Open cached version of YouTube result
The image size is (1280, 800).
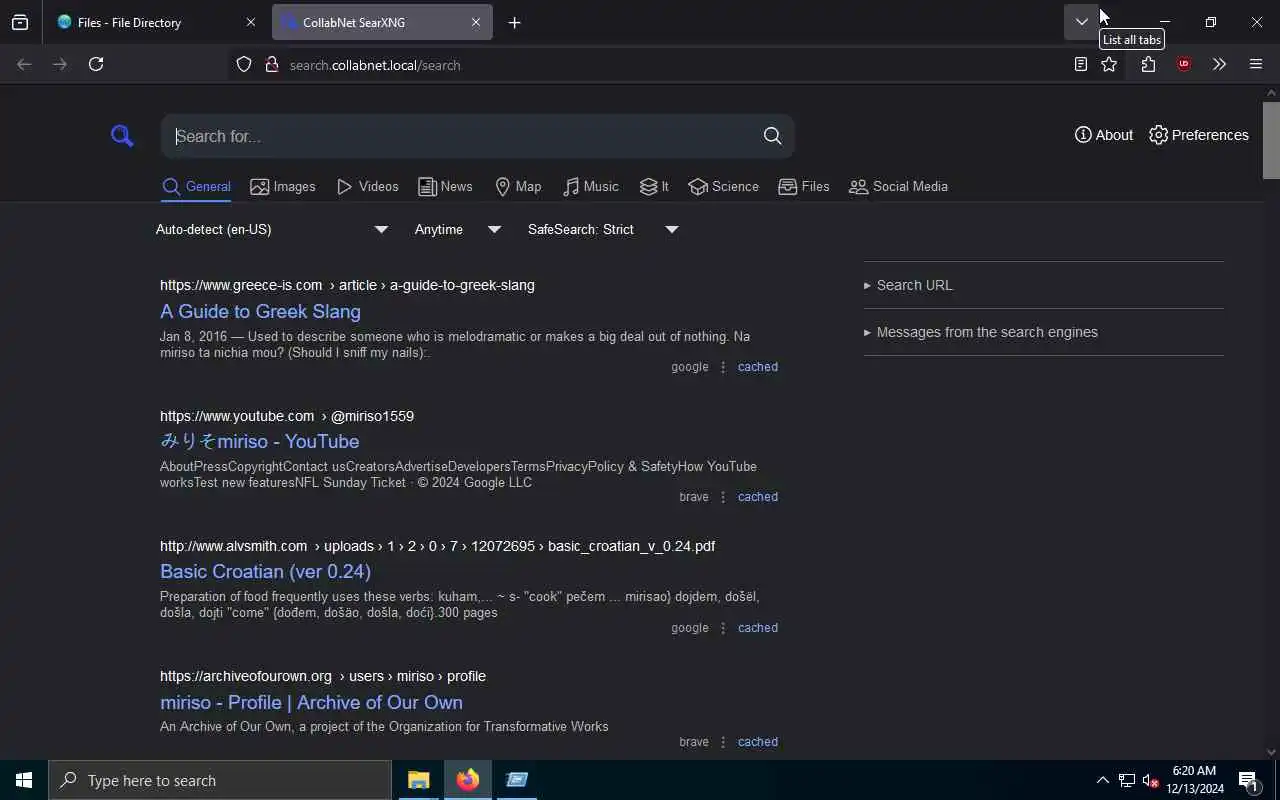757,497
